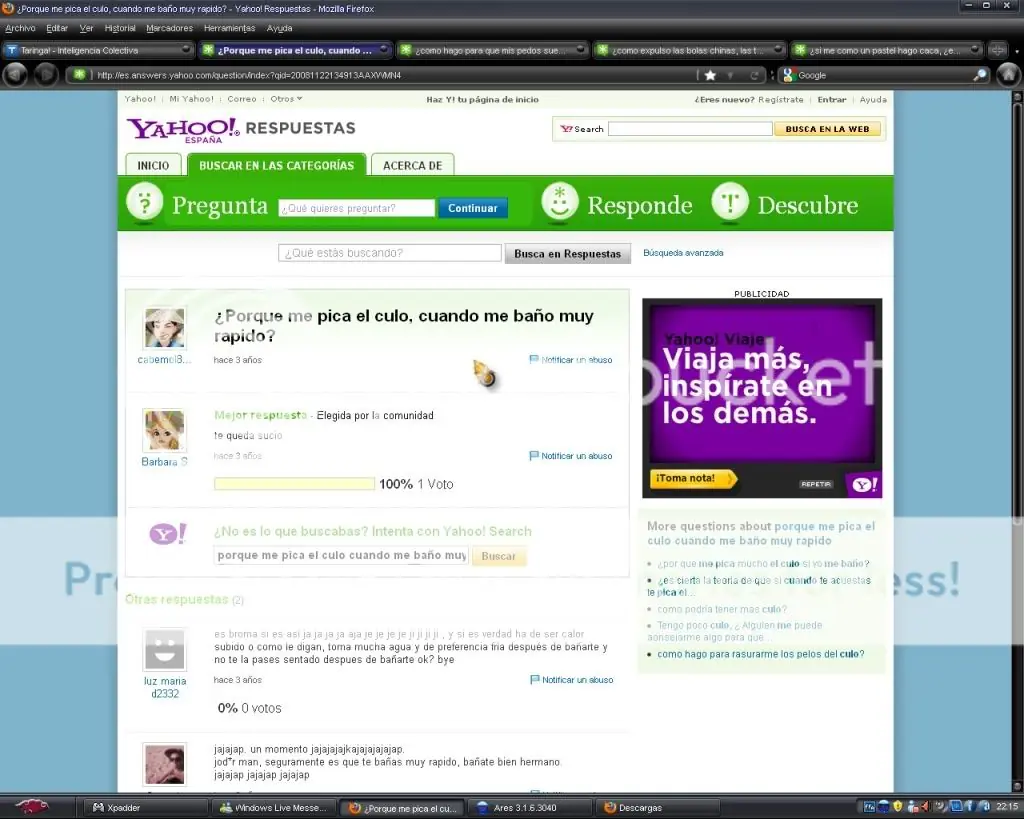Click Barbara S's avatar picture
Image resolution: width=1024 pixels, height=819 pixels.
[164, 430]
